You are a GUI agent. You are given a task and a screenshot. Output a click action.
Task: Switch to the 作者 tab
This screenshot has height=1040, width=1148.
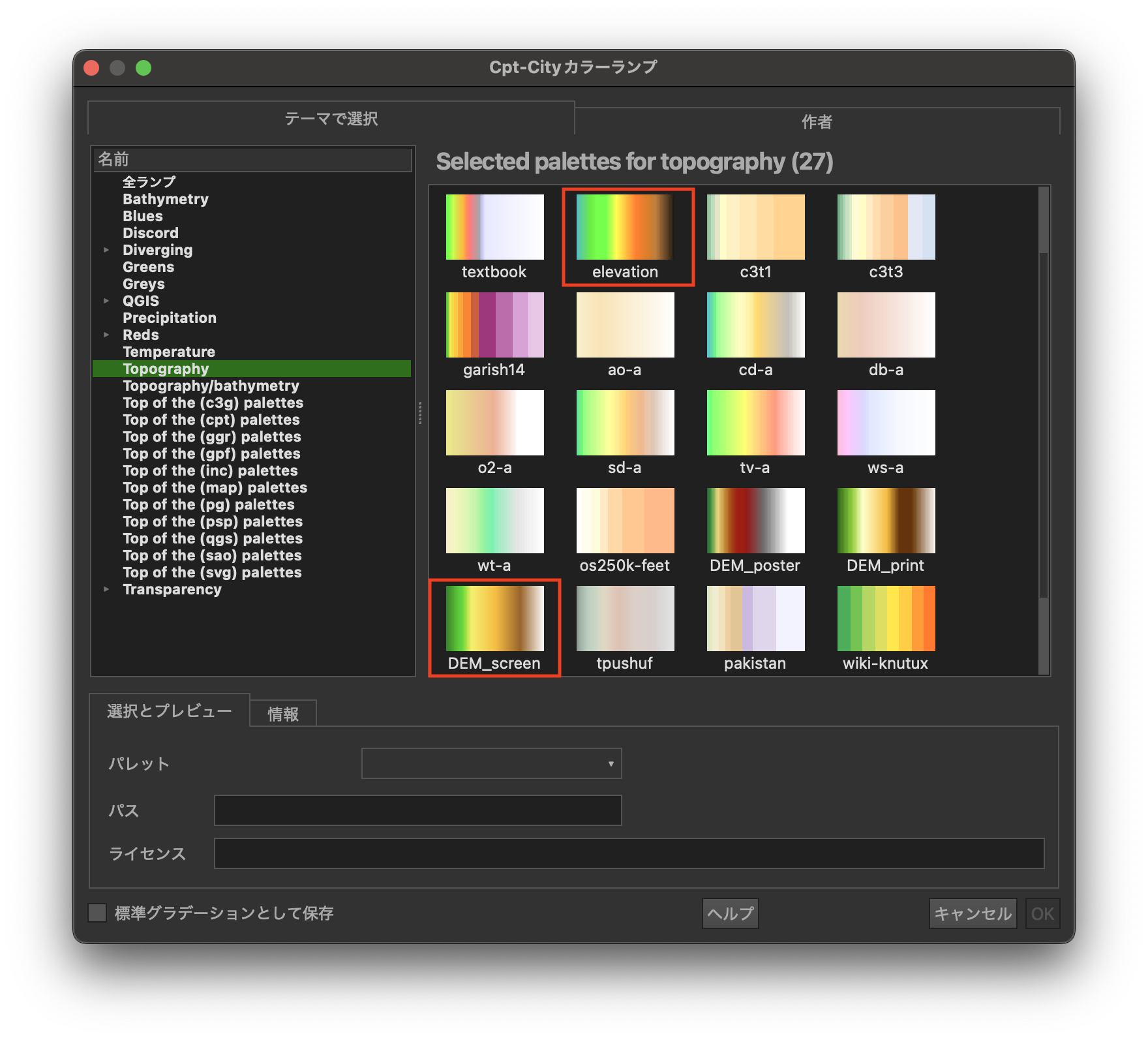click(817, 121)
